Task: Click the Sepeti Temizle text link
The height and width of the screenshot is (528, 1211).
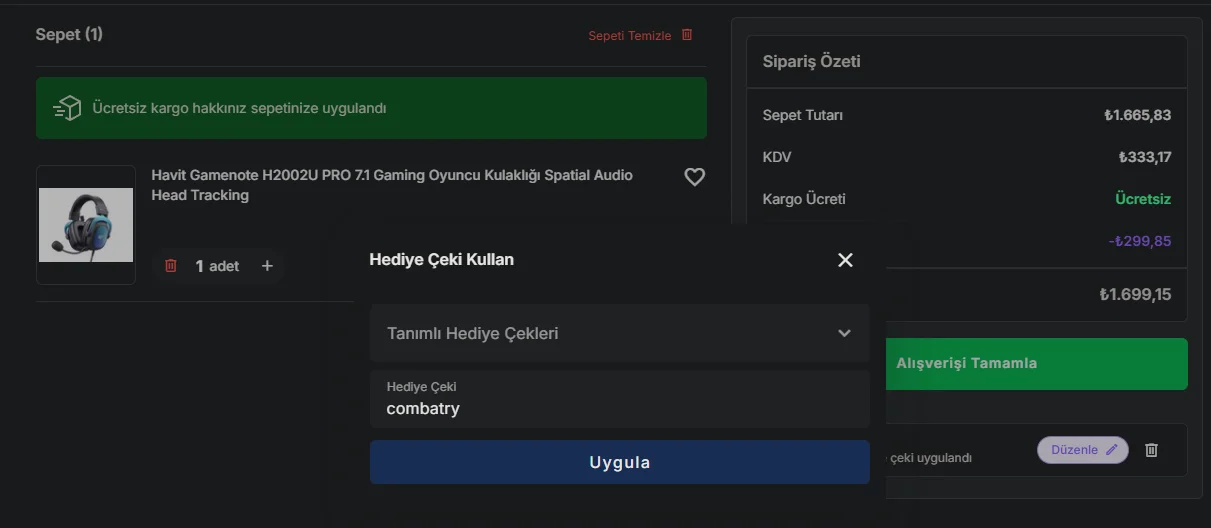Action: click(x=629, y=36)
